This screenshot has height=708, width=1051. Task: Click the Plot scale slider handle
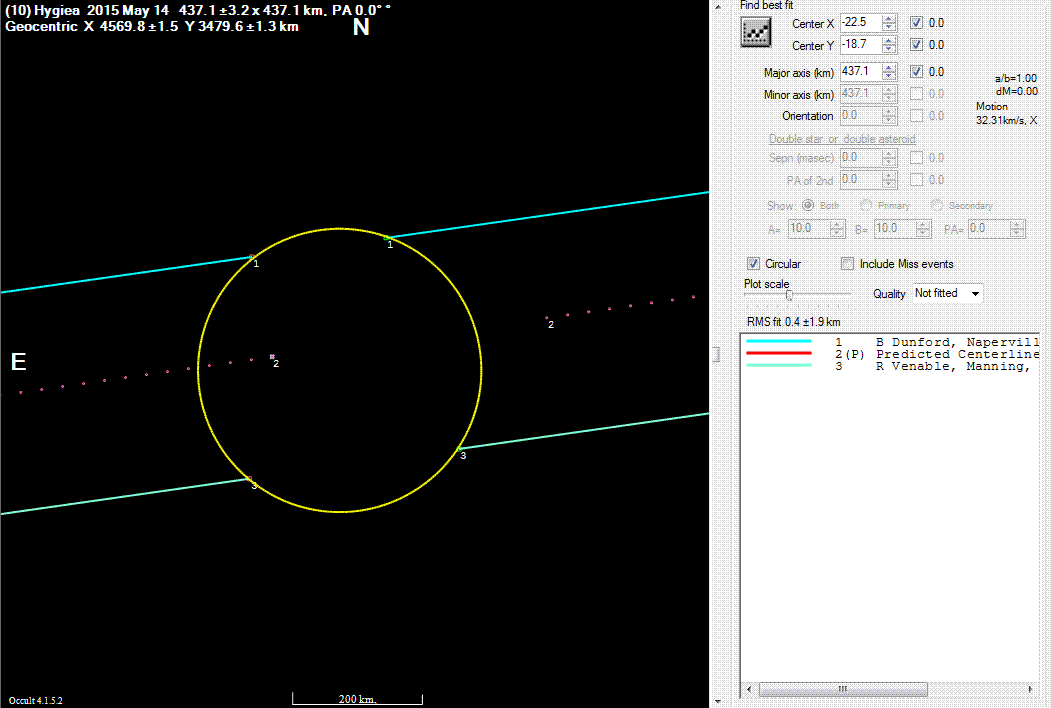point(790,295)
